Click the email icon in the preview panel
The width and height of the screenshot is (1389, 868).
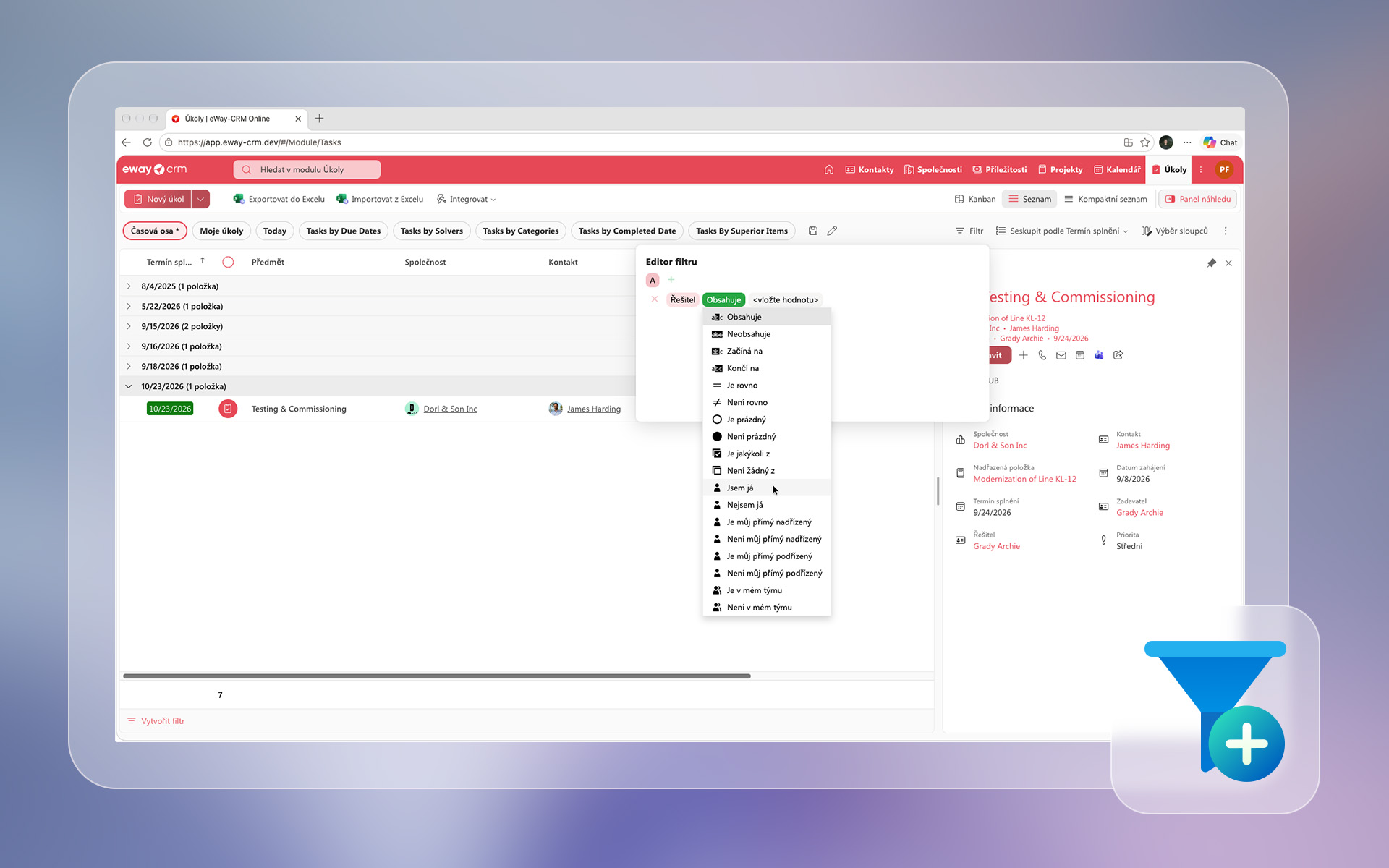[1061, 355]
